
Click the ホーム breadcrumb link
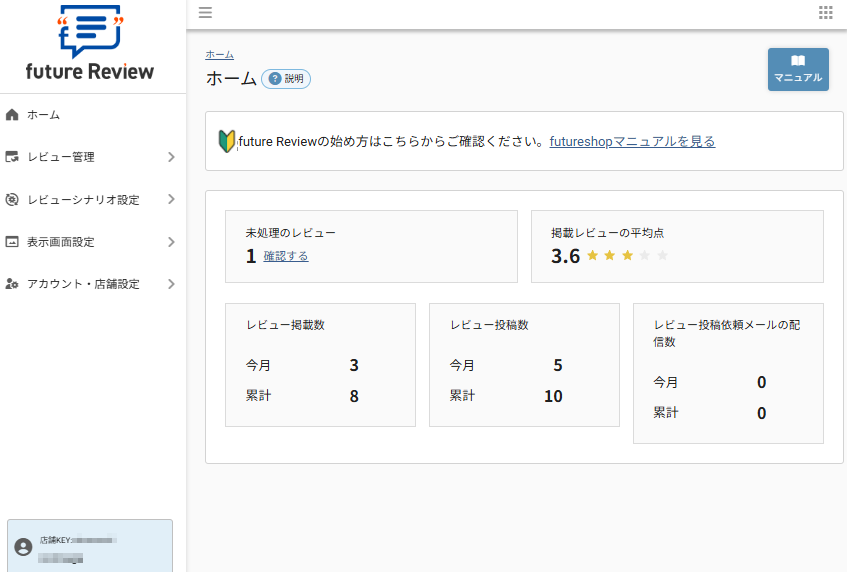(x=219, y=55)
